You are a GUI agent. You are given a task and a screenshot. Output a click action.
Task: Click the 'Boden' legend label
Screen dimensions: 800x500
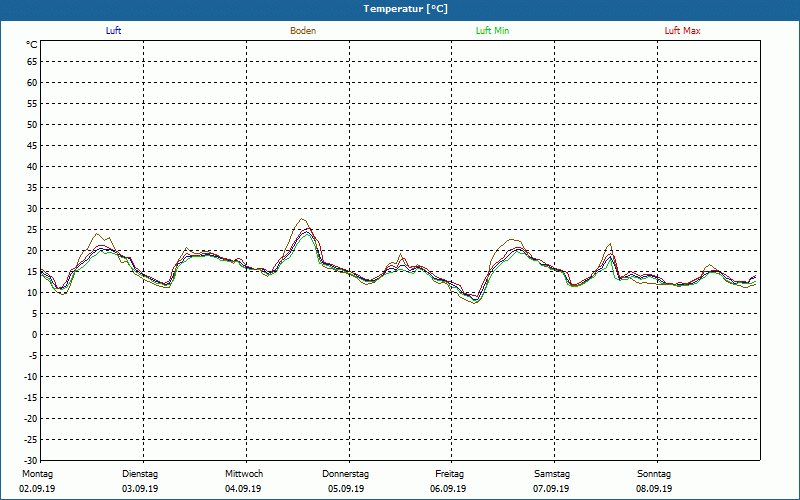tap(303, 31)
